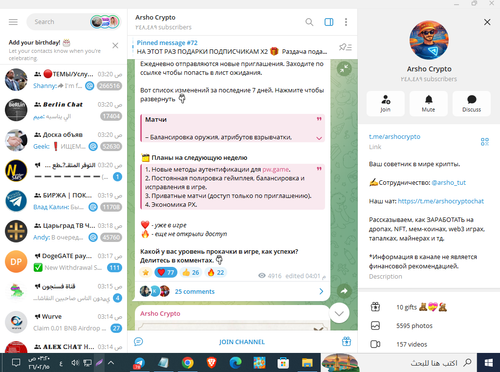Toggle the right info side panel
The width and height of the screenshot is (500, 372).
[x=329, y=22]
